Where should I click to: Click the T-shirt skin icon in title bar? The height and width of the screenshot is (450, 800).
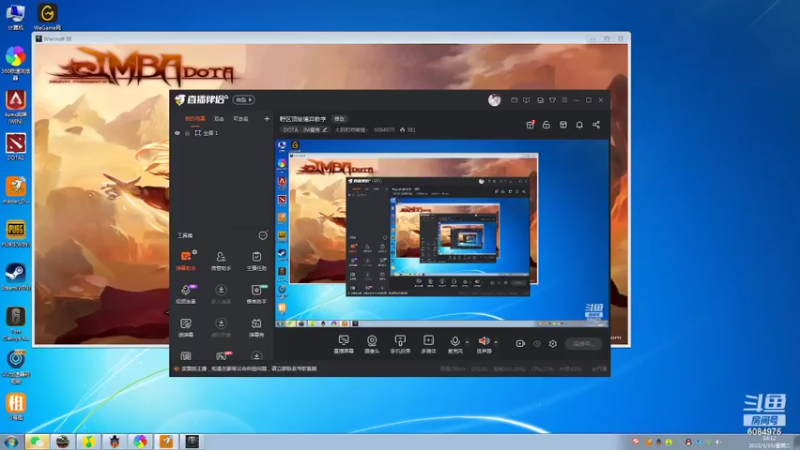coord(553,100)
